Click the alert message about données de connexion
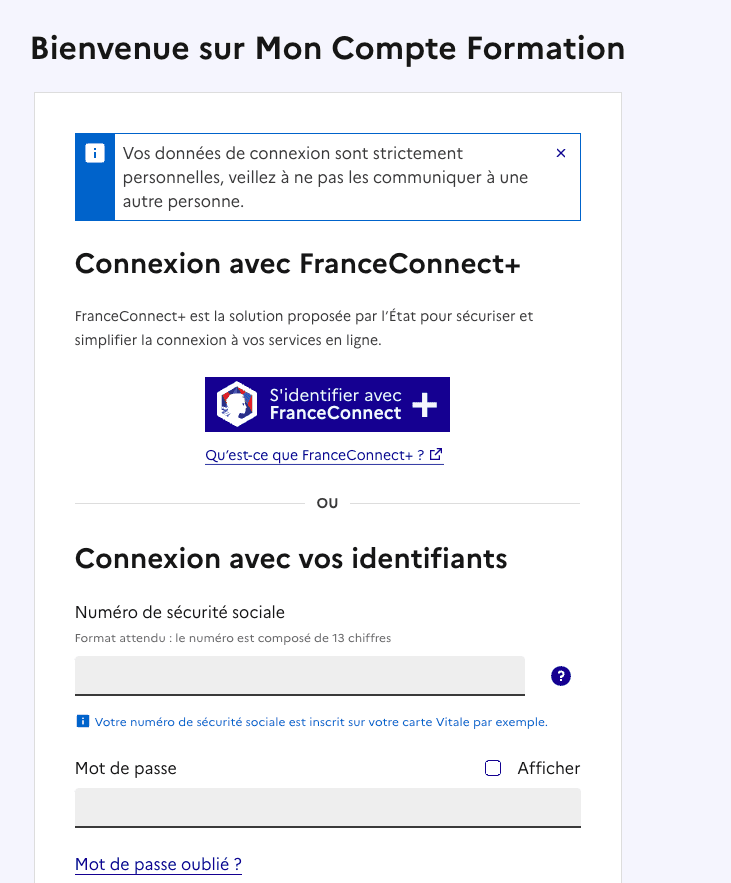The image size is (731, 883). tap(325, 177)
